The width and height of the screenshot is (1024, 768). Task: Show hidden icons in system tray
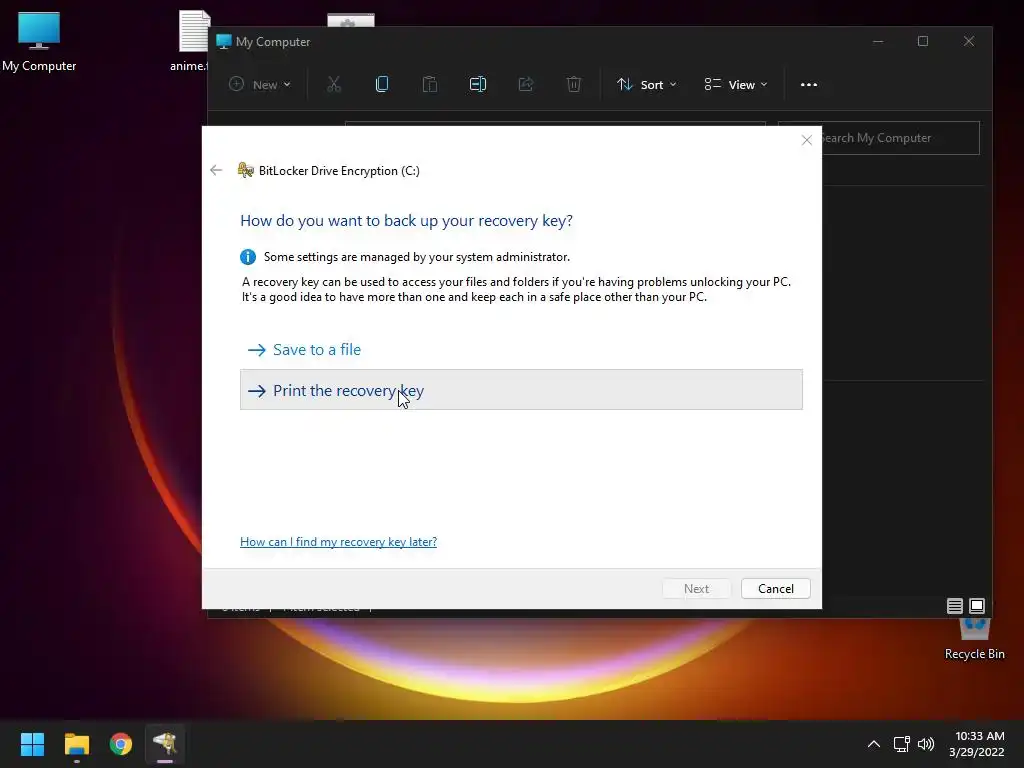(874, 744)
